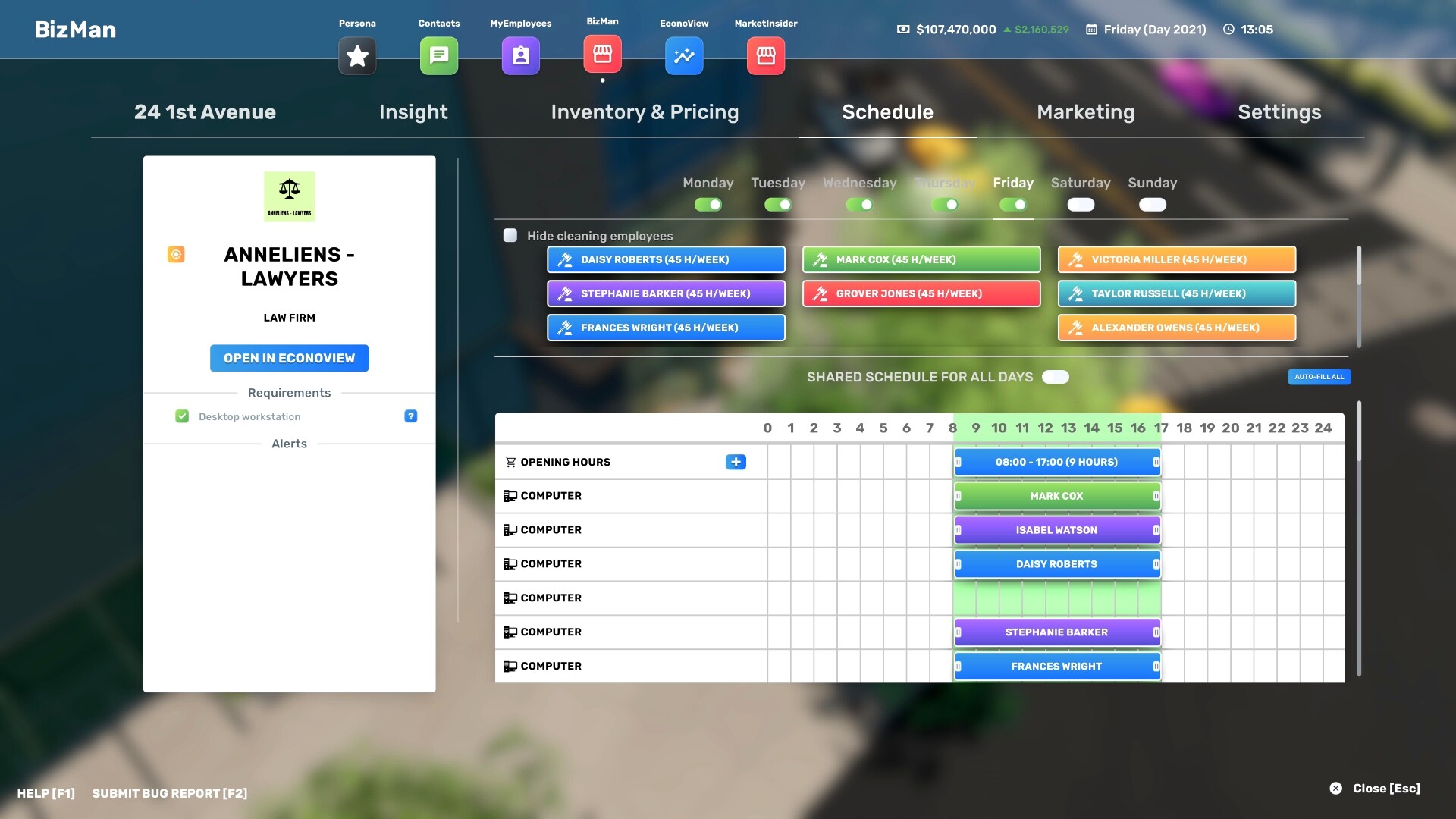Select the Inventory & Pricing tab
The height and width of the screenshot is (819, 1456).
pyautogui.click(x=644, y=112)
